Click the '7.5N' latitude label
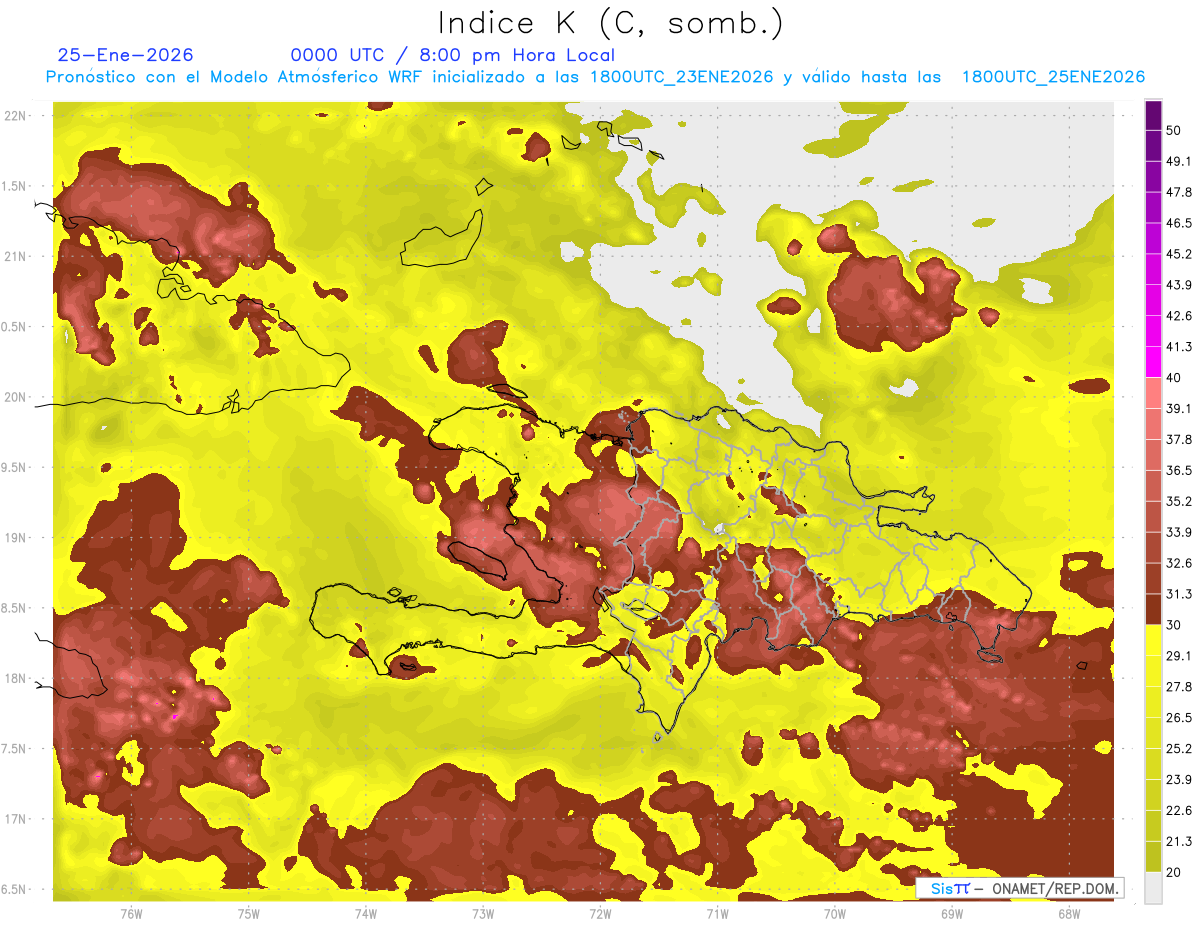This screenshot has height=927, width=1200. (16, 749)
